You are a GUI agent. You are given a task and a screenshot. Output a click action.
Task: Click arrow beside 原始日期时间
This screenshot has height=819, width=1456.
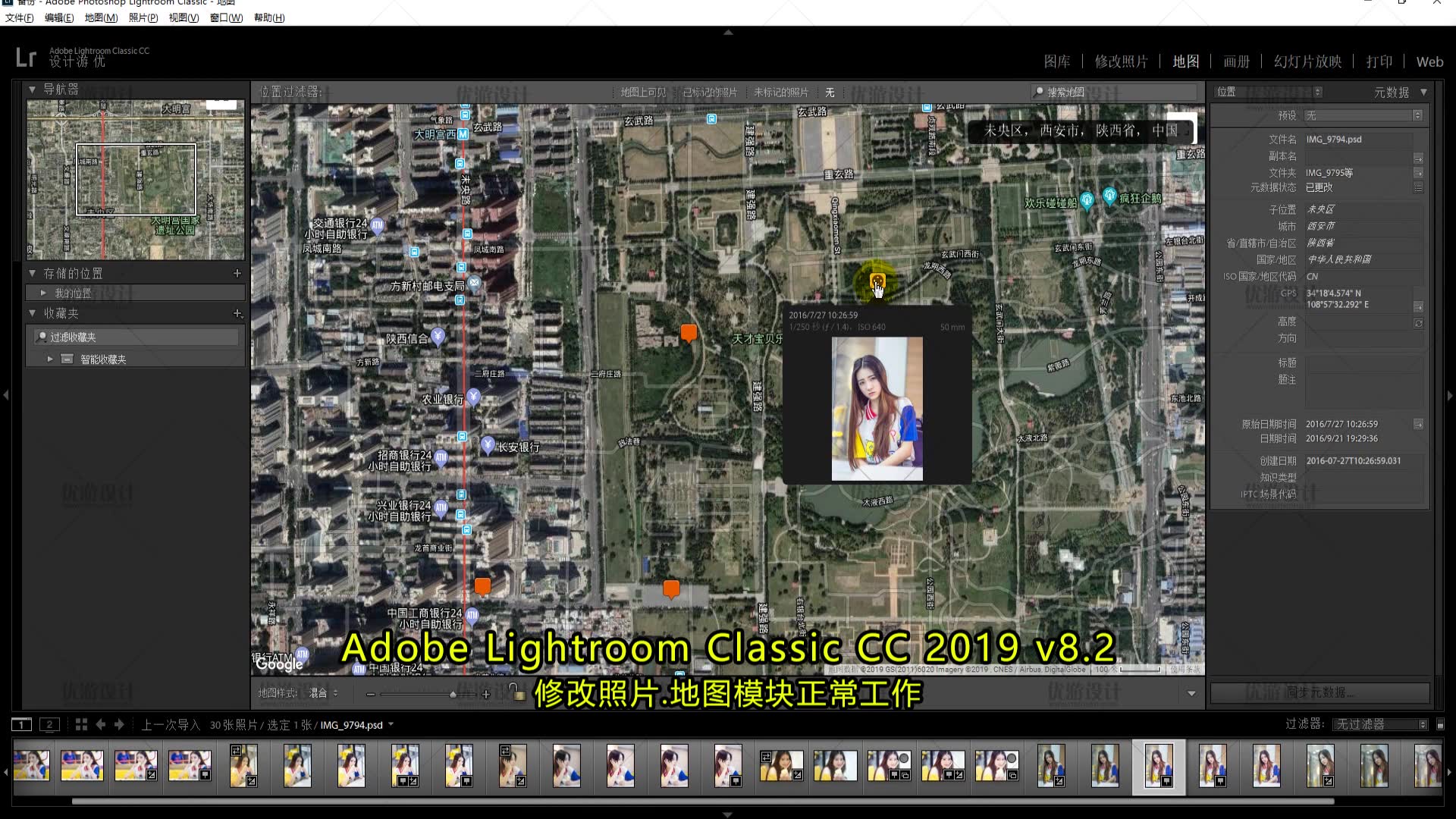1418,424
